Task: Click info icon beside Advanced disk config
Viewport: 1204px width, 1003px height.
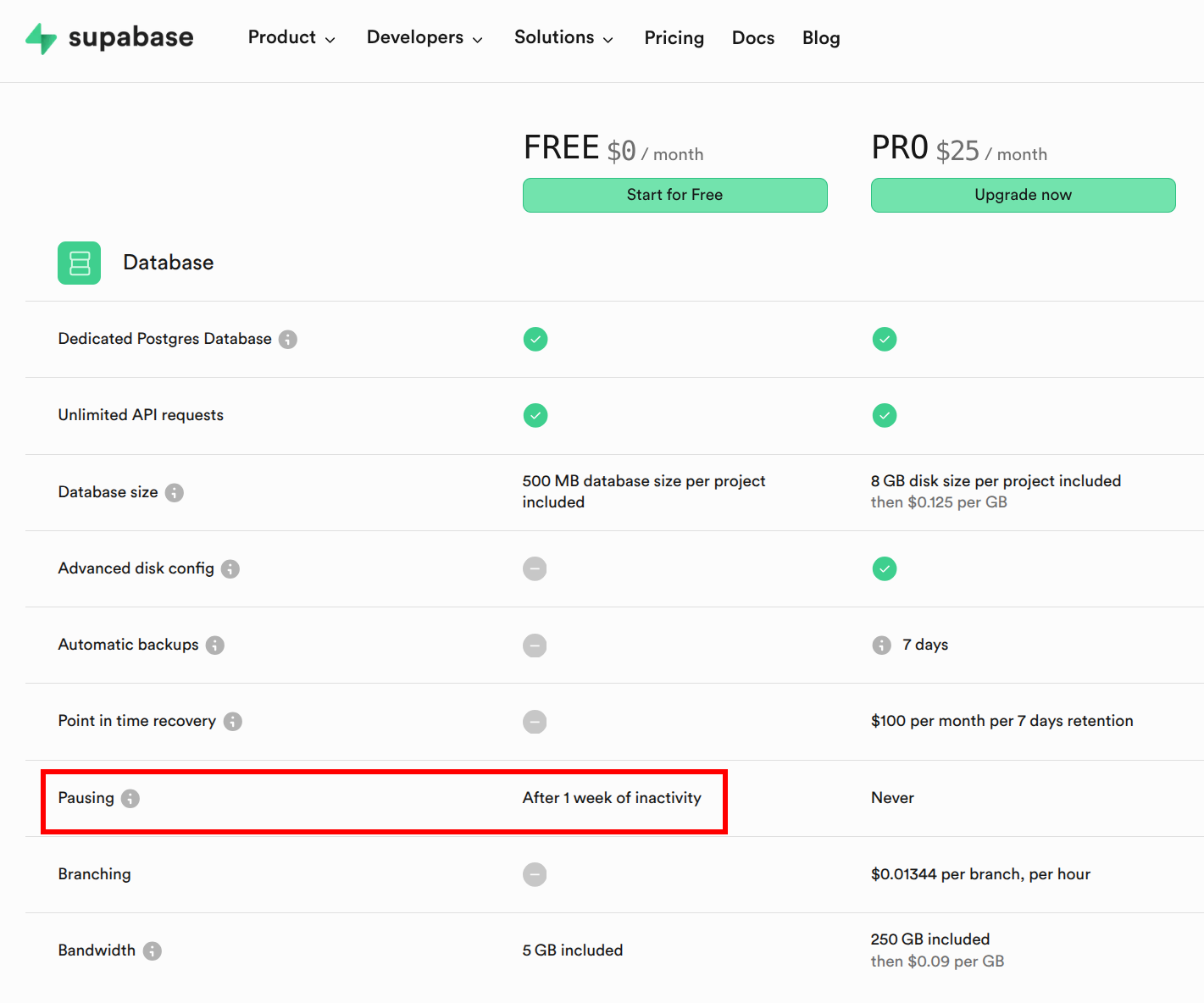Action: [x=230, y=569]
